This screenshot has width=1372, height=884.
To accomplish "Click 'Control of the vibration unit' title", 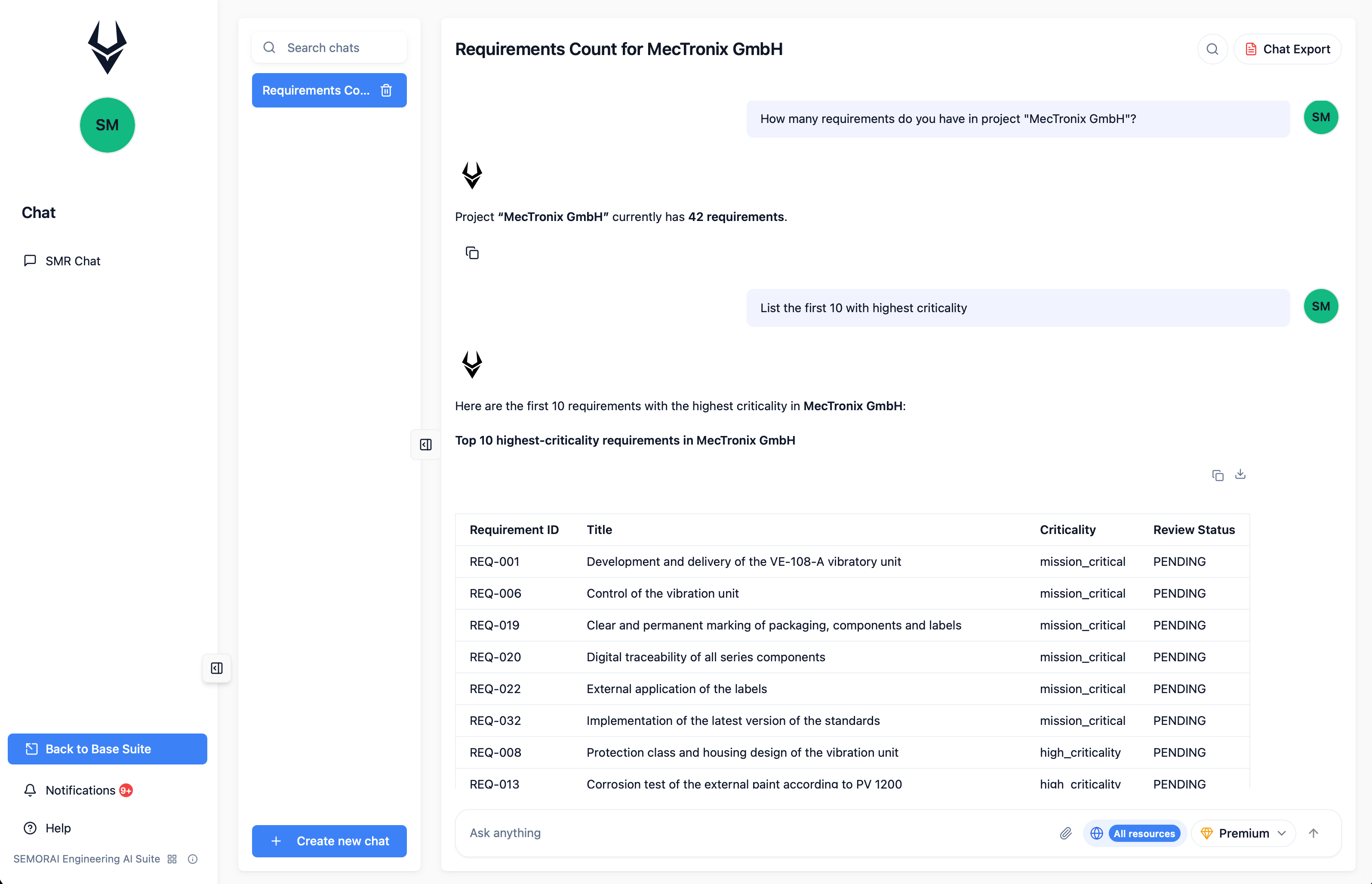I will pos(662,593).
